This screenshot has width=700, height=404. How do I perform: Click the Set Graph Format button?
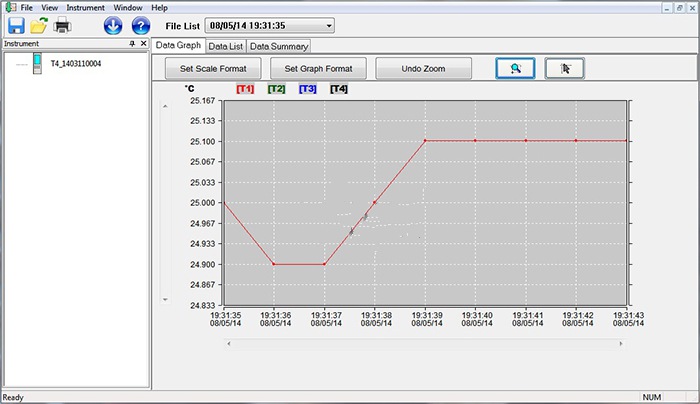pyautogui.click(x=318, y=69)
